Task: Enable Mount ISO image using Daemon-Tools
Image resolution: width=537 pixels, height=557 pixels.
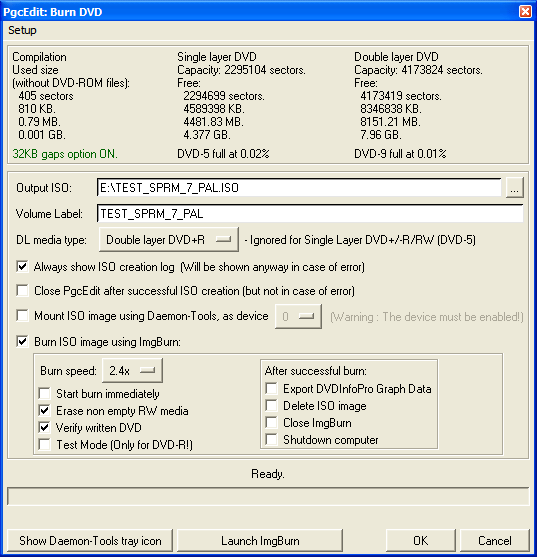Action: pos(22,315)
